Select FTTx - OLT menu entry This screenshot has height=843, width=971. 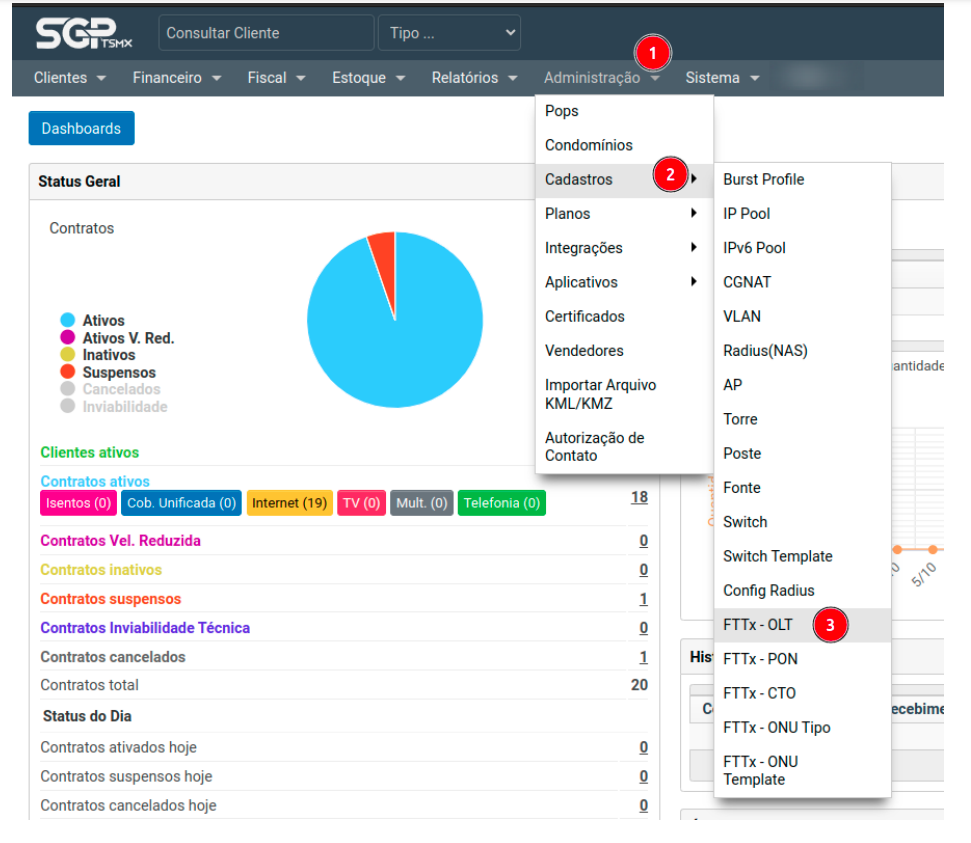[758, 625]
